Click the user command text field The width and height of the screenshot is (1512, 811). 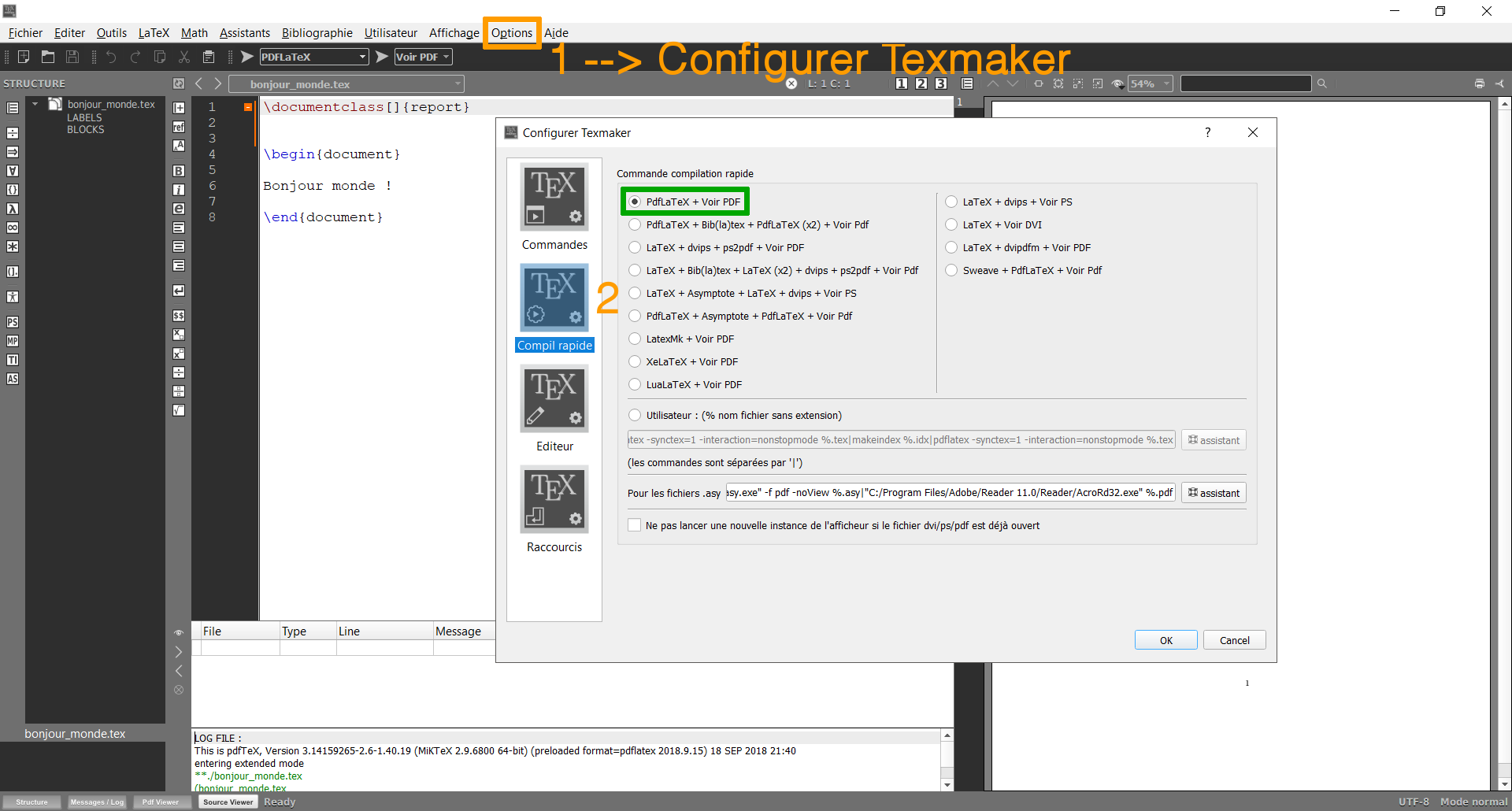click(901, 440)
